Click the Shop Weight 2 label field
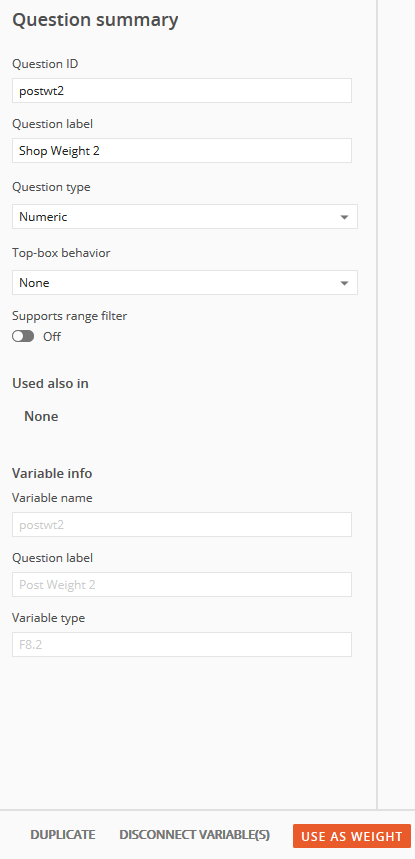The image size is (415, 859). pyautogui.click(x=182, y=151)
